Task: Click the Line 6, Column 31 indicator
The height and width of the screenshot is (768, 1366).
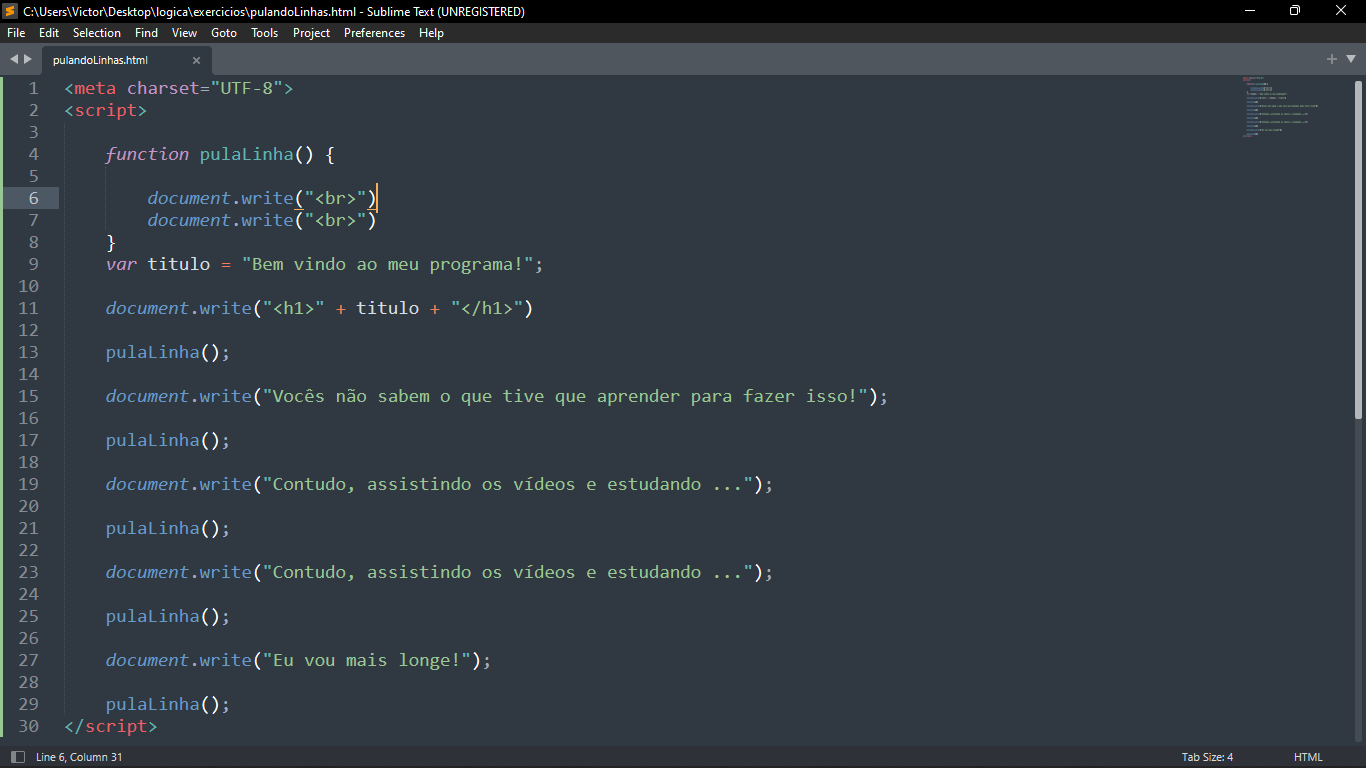Action: [79, 757]
